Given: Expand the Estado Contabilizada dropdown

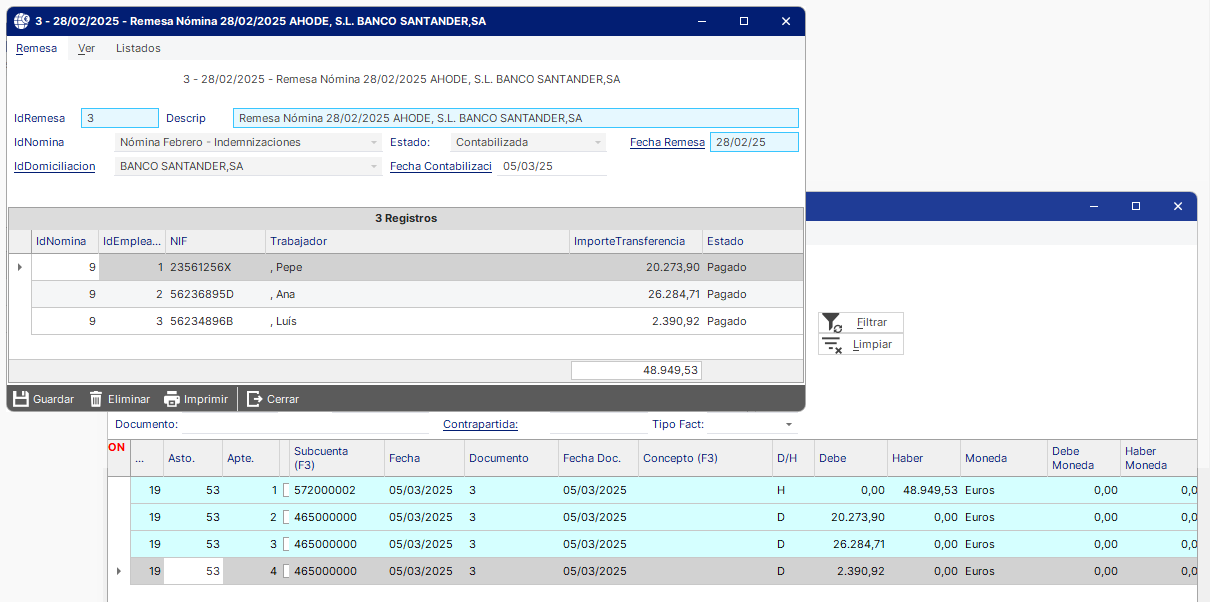Looking at the screenshot, I should click(598, 143).
